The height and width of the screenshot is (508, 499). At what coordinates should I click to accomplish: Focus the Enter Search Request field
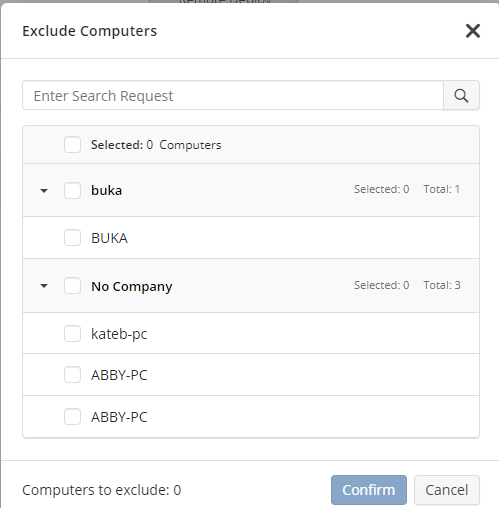point(233,96)
